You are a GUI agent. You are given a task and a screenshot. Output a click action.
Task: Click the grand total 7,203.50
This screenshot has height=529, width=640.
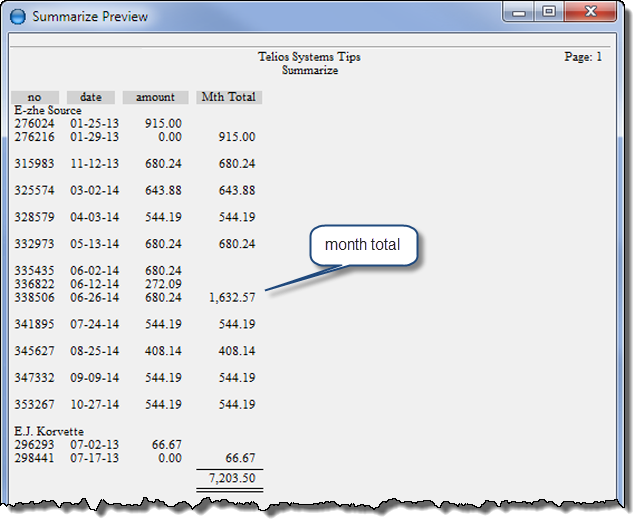pos(231,479)
